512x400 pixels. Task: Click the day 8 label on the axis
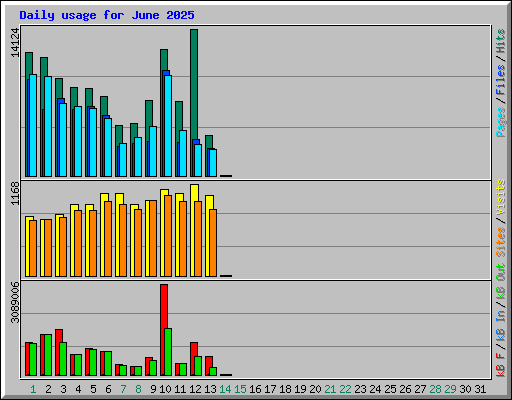coord(138,389)
